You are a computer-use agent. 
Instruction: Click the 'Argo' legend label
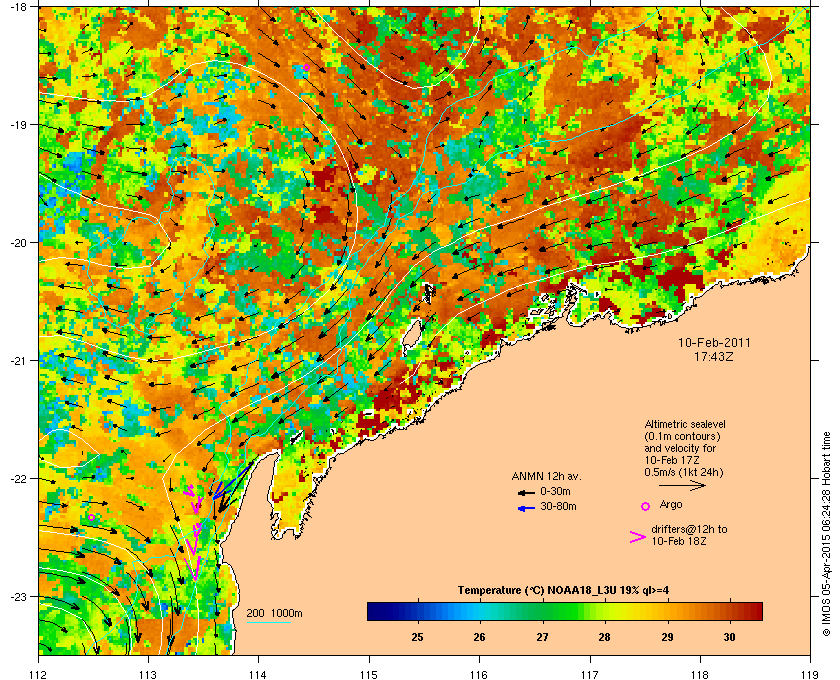(671, 505)
